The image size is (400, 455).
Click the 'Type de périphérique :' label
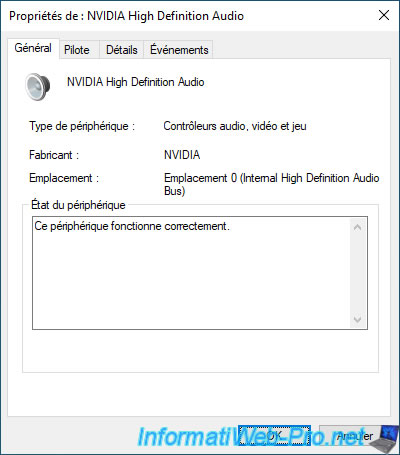pos(82,126)
